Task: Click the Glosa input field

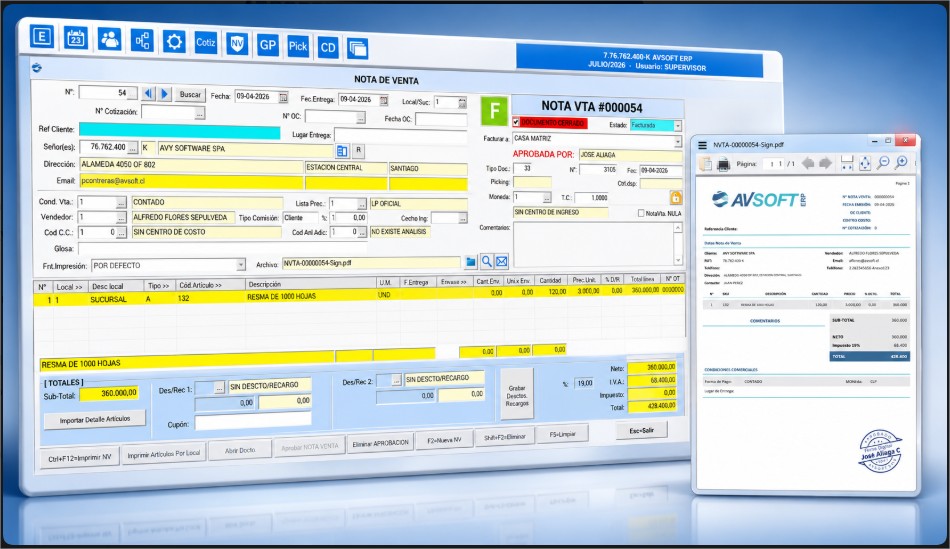Action: (x=222, y=248)
